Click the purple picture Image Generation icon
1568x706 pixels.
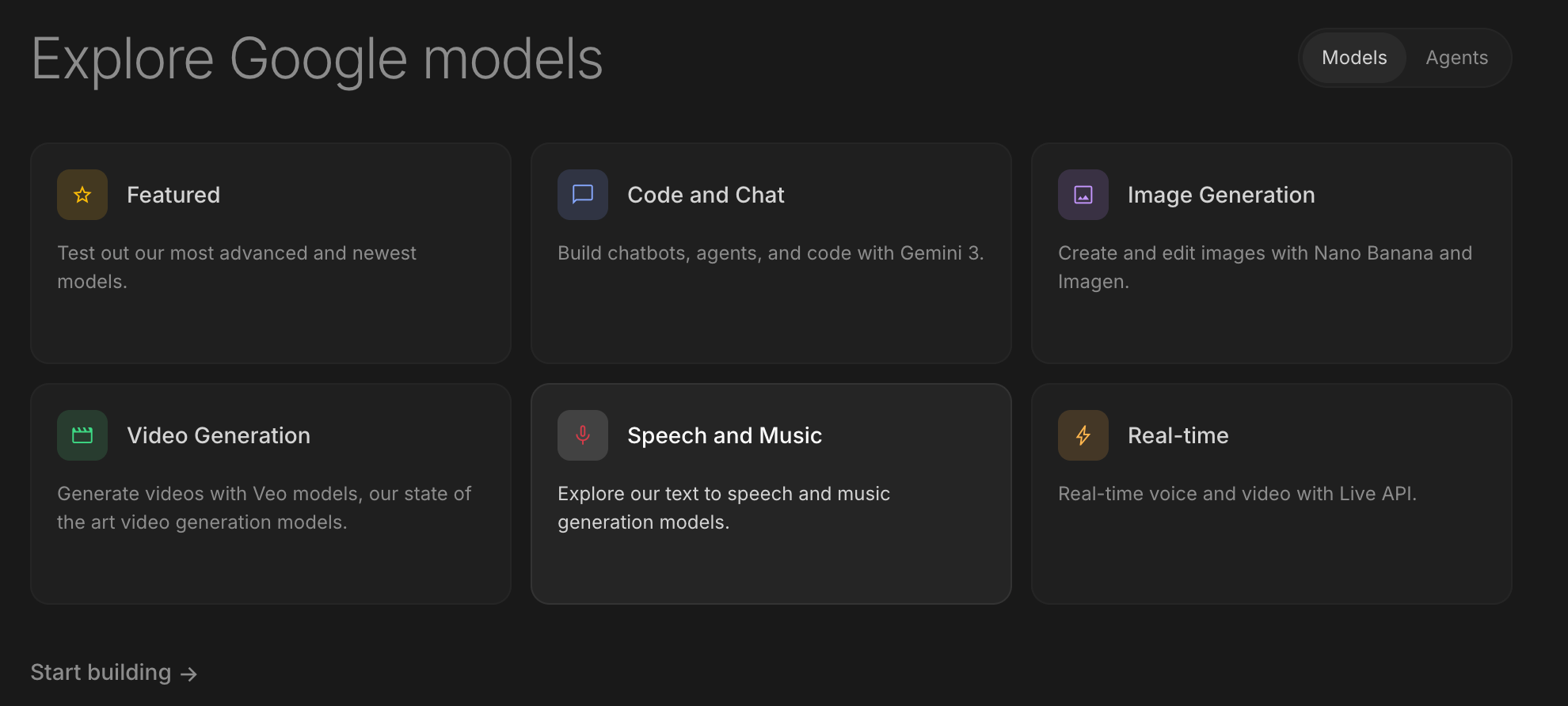coord(1083,195)
